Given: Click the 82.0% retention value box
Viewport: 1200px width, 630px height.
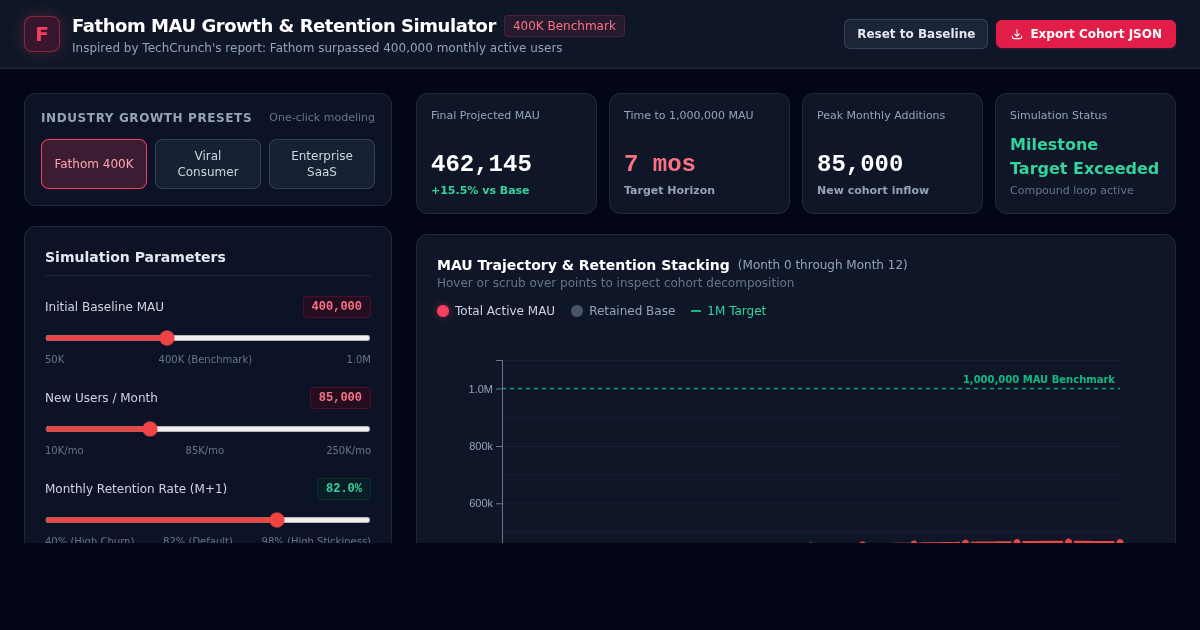Looking at the screenshot, I should coord(344,489).
